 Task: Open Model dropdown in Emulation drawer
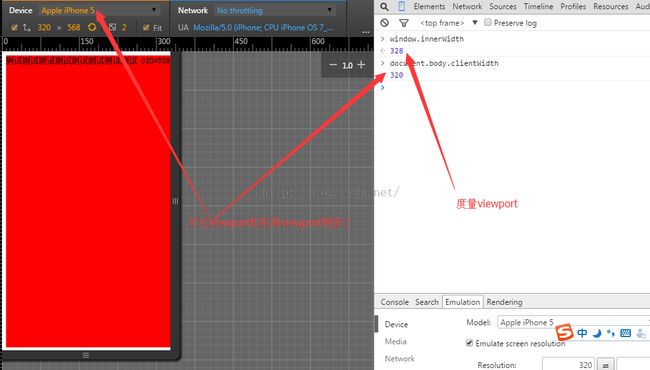click(x=574, y=322)
